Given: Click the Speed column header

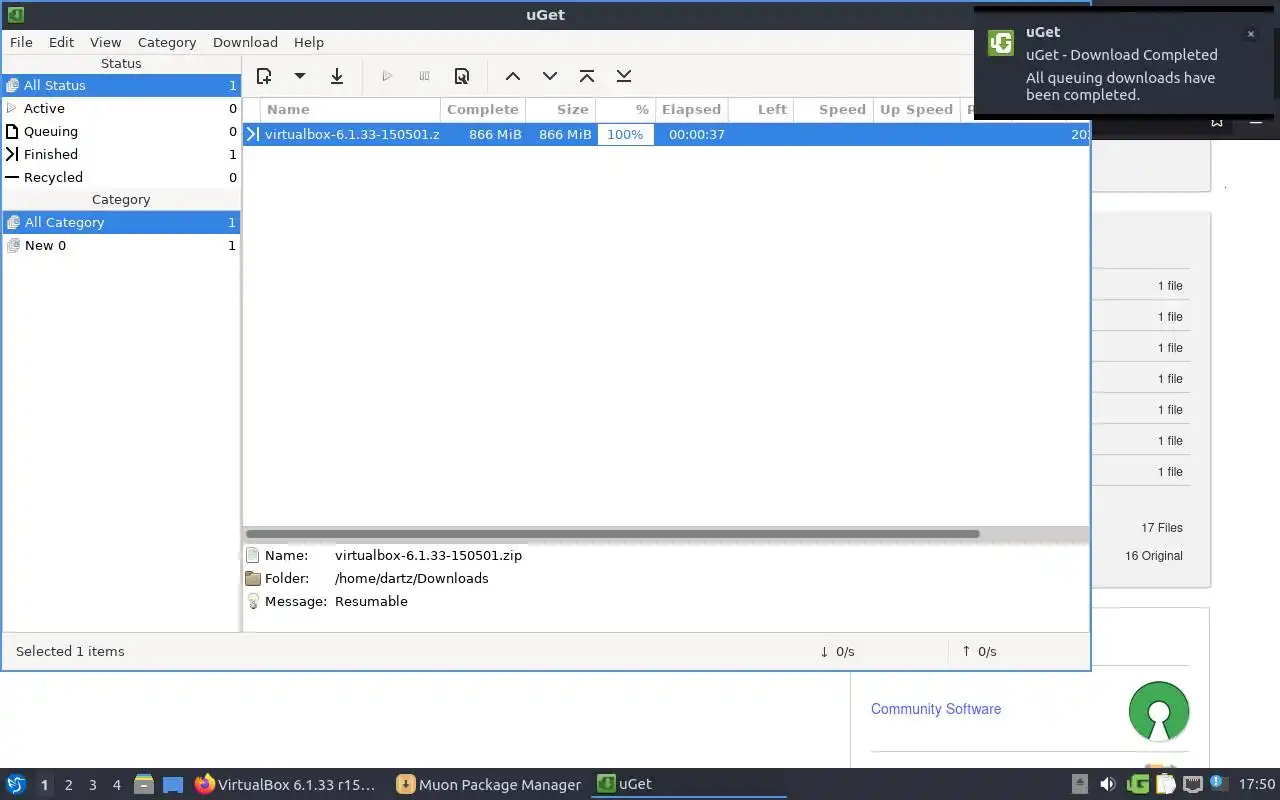Looking at the screenshot, I should pos(833,109).
